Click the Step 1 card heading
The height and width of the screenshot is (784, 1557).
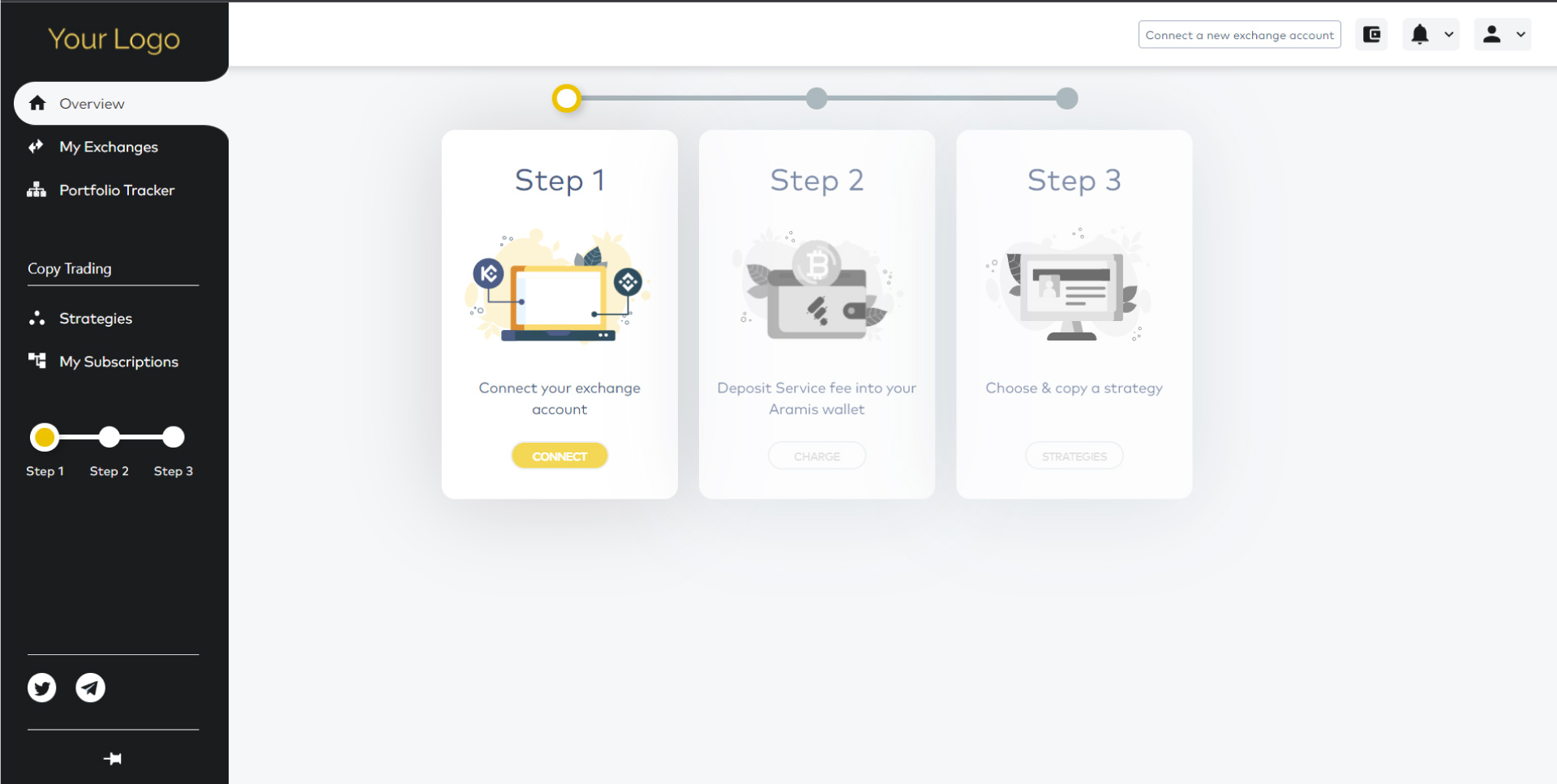[560, 180]
